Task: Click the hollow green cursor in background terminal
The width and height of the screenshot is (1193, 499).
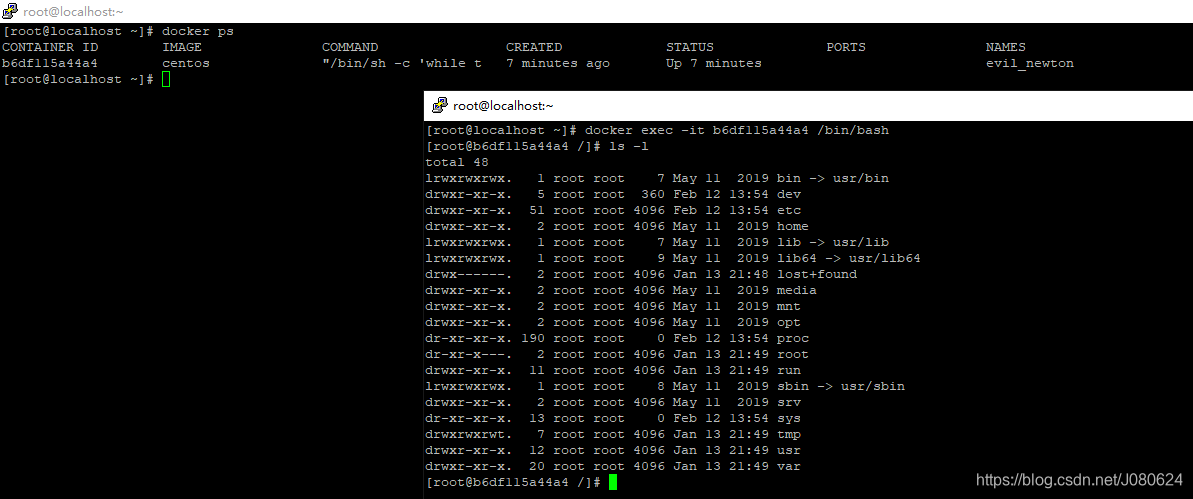Action: [x=166, y=79]
